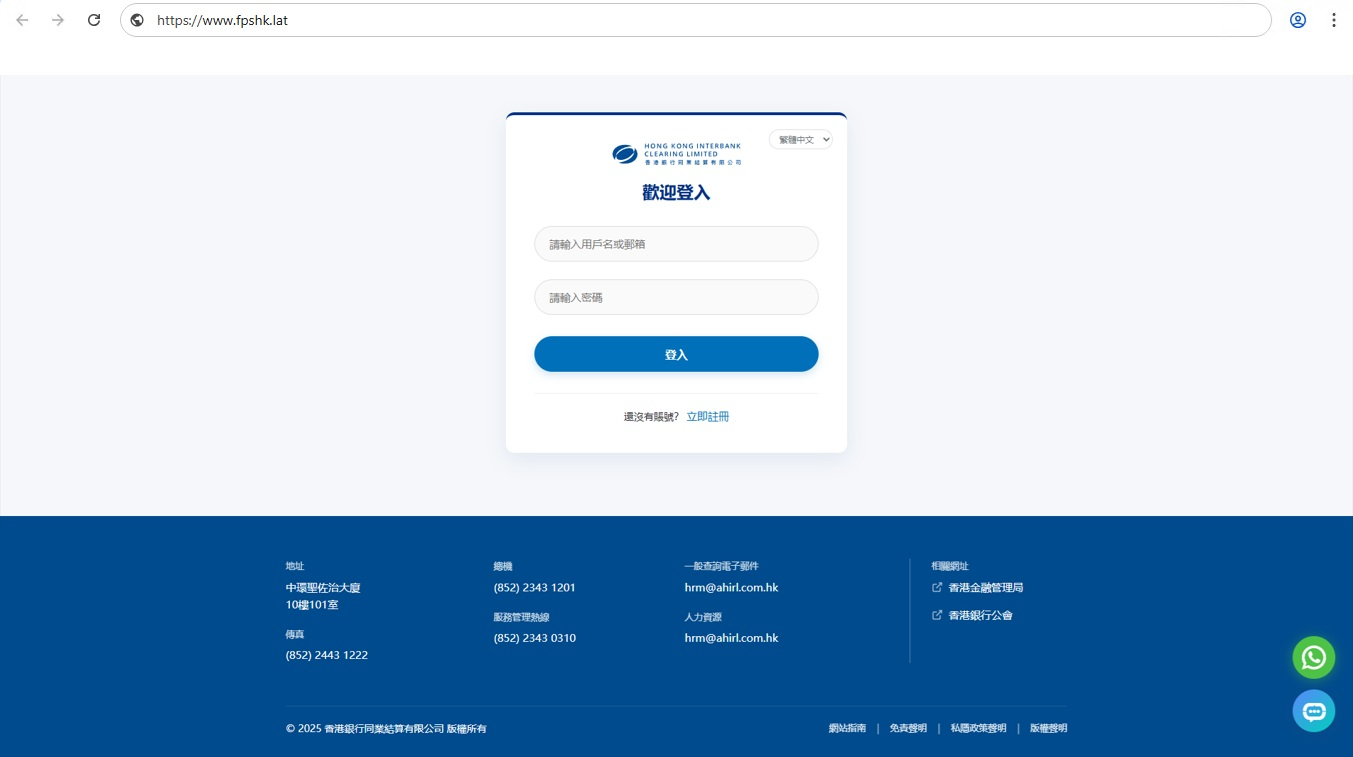
Task: Click the Hong Kong Interbank Clearing logo
Action: 676,154
